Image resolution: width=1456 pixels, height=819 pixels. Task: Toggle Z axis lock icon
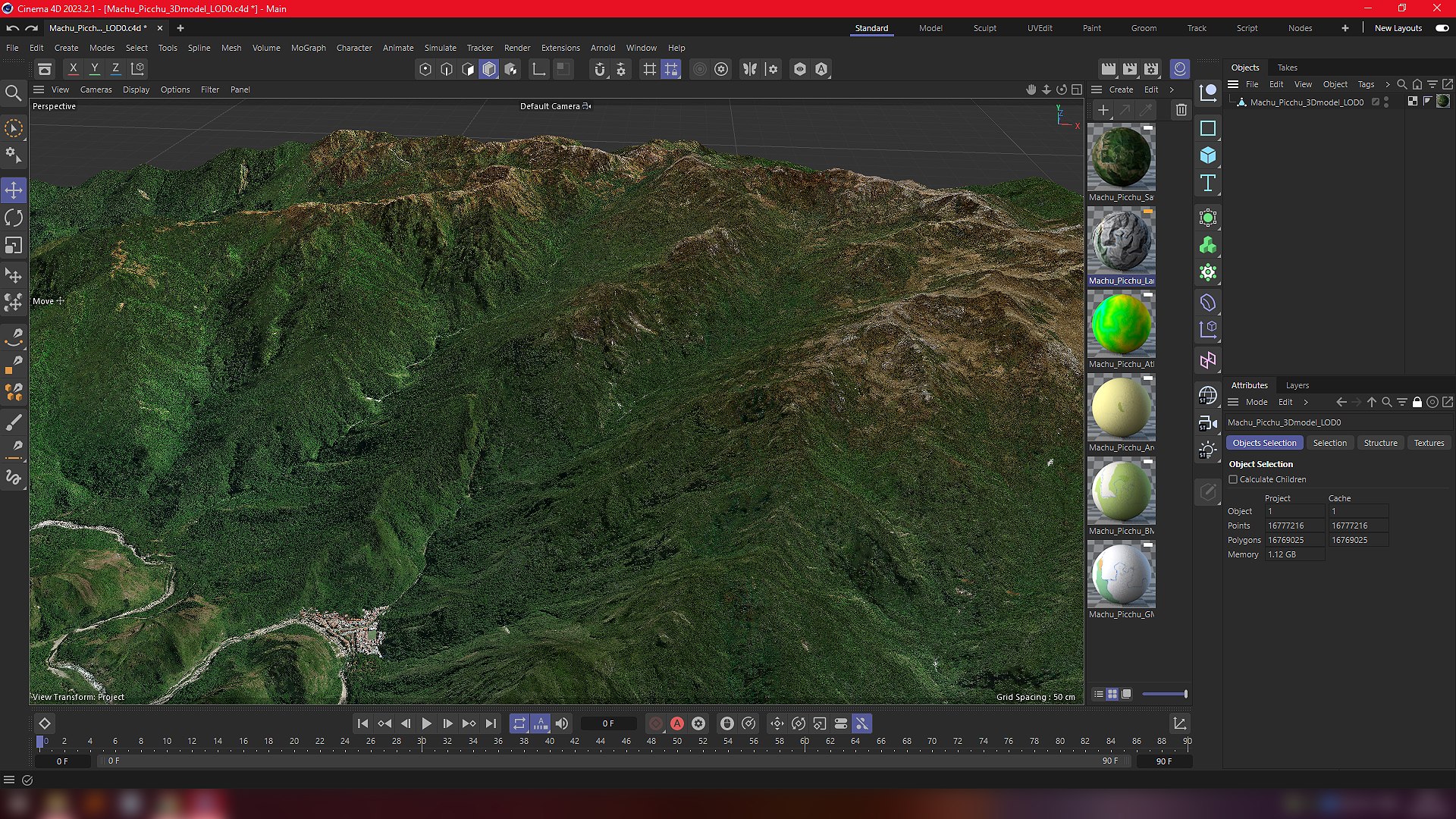tap(116, 69)
